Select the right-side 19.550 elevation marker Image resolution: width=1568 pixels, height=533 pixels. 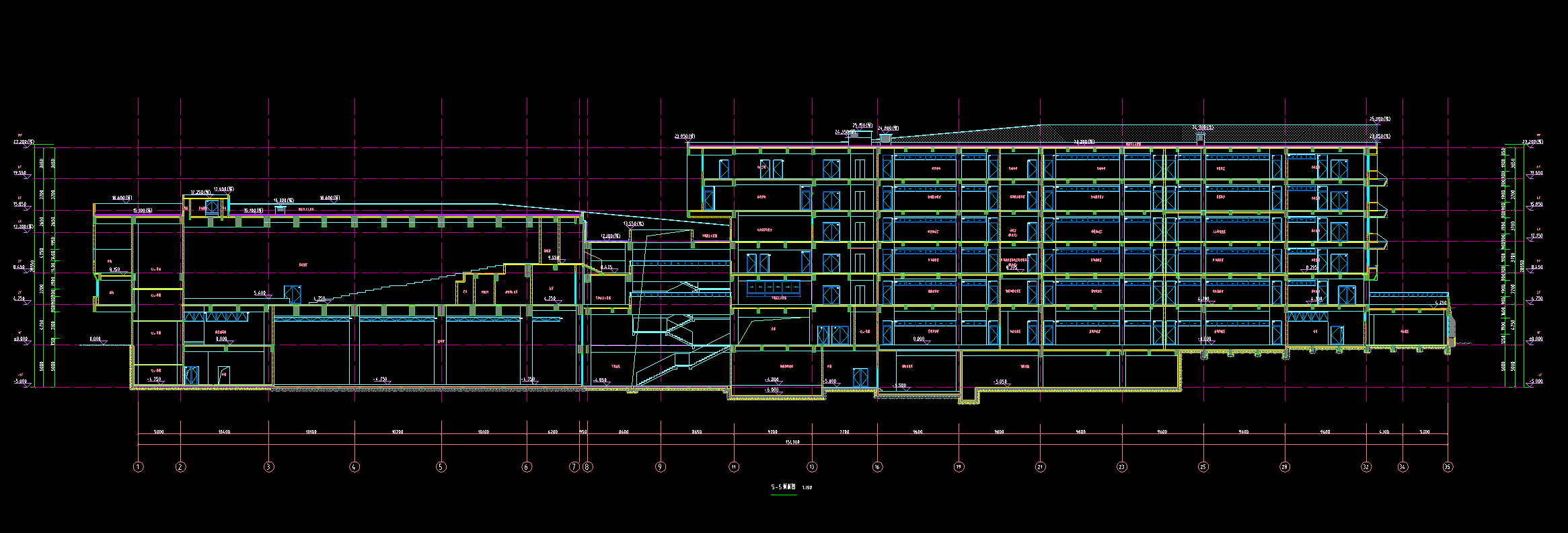[1536, 173]
